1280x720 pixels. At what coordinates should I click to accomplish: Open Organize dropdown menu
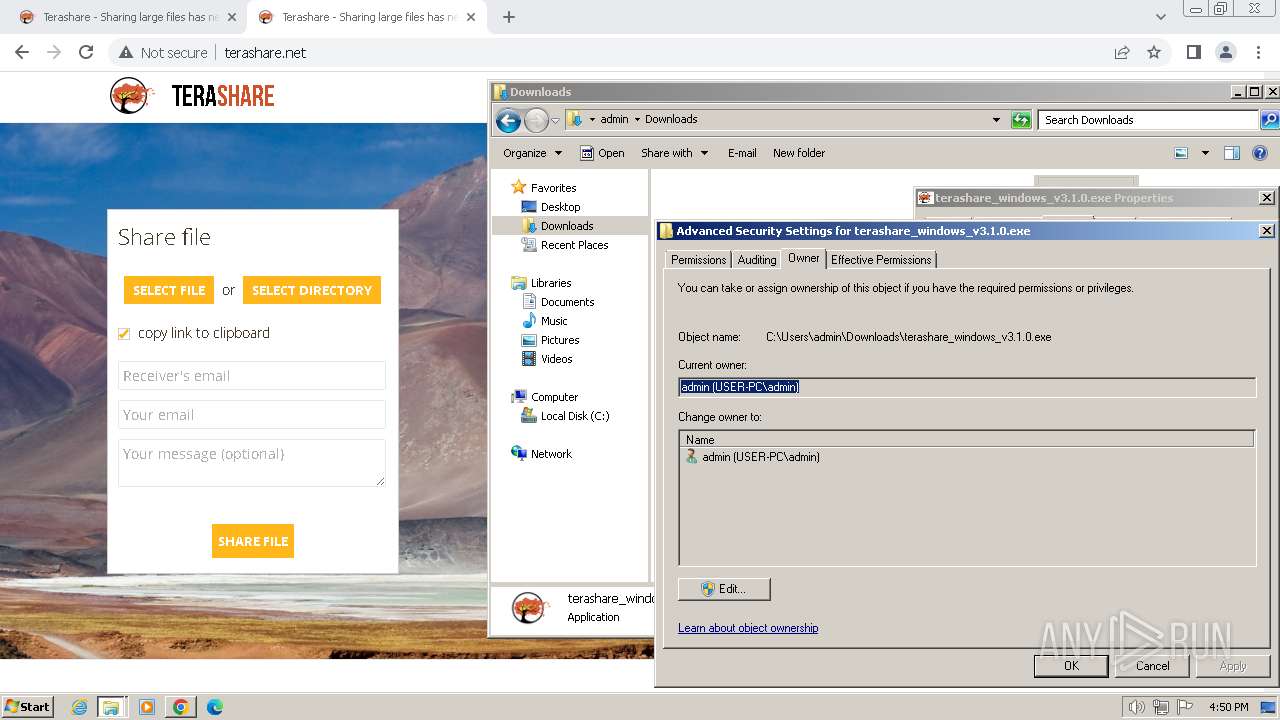click(532, 153)
